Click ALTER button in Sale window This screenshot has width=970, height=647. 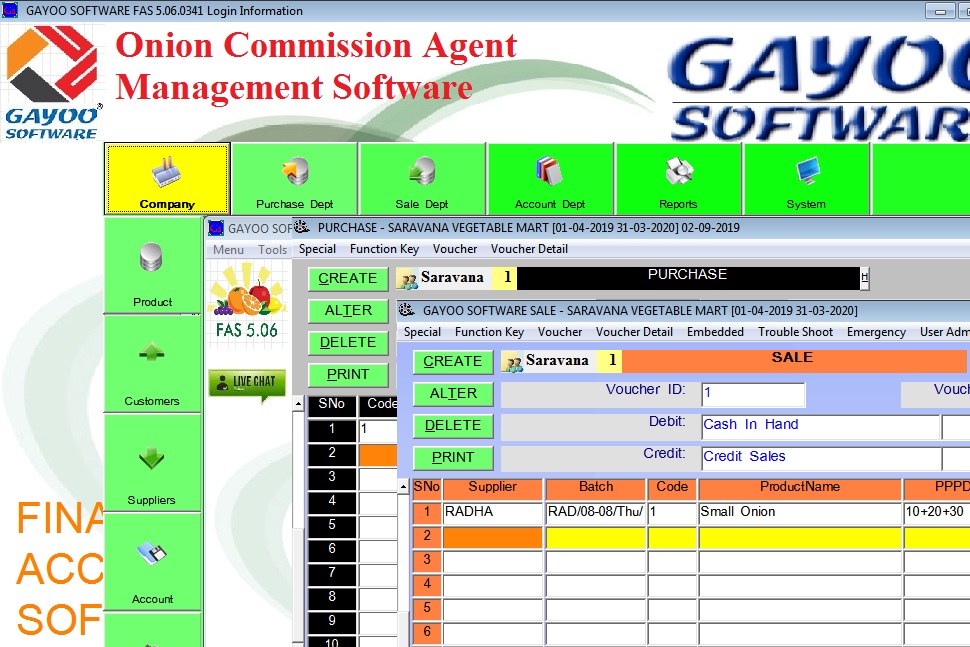453,393
